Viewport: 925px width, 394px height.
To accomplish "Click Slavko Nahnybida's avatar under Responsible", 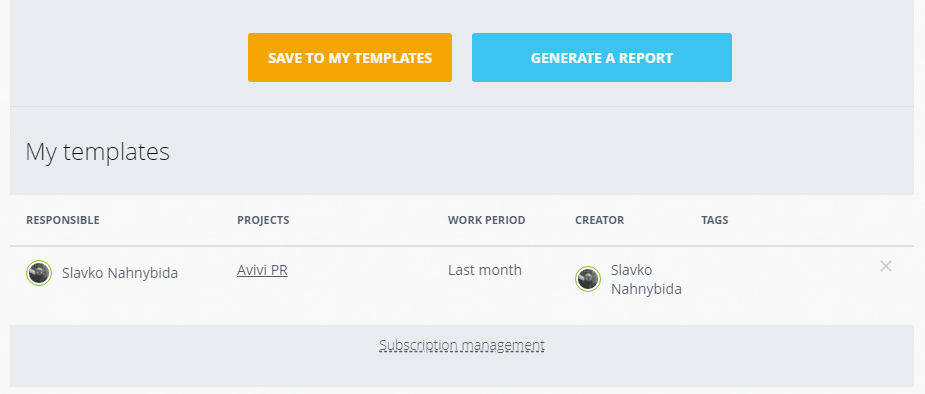I will coord(39,273).
